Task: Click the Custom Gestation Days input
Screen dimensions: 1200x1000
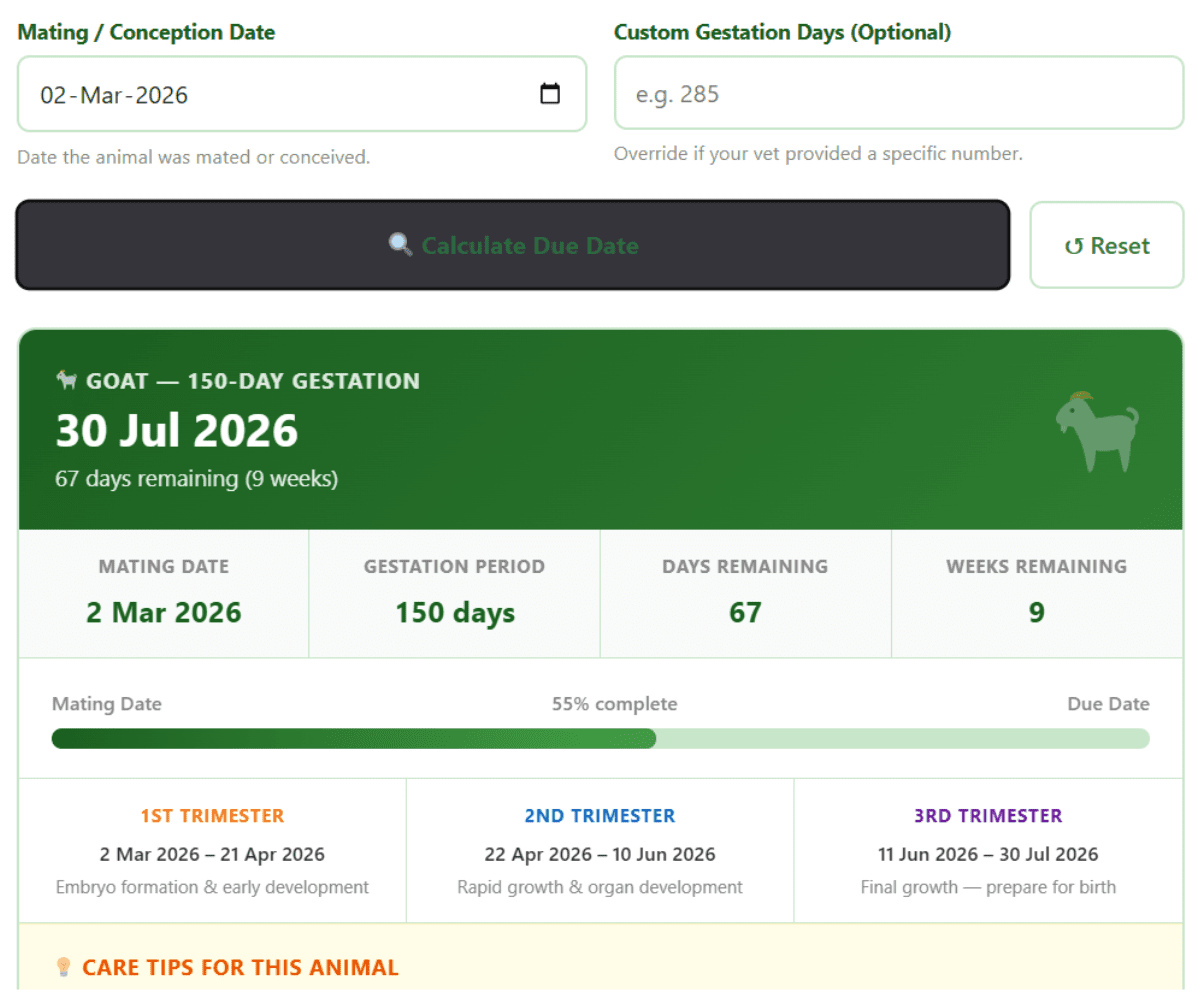Action: point(899,93)
